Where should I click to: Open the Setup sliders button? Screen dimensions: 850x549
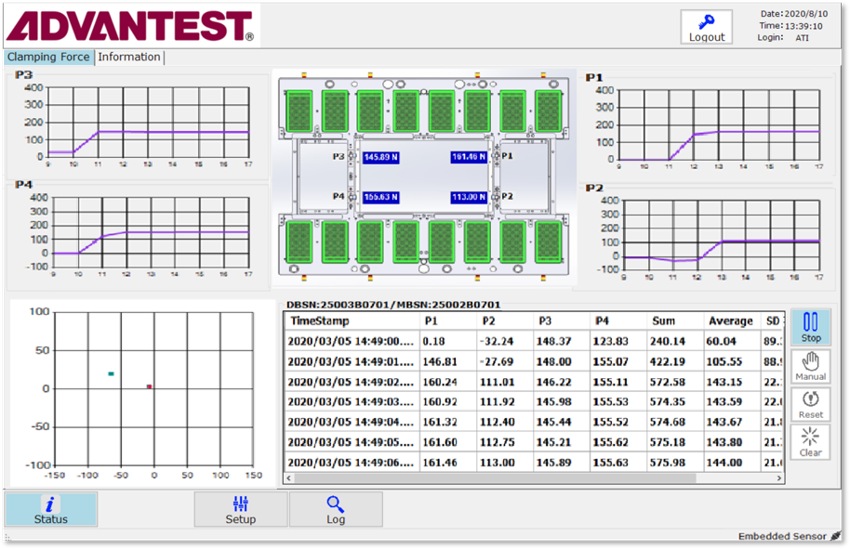240,509
